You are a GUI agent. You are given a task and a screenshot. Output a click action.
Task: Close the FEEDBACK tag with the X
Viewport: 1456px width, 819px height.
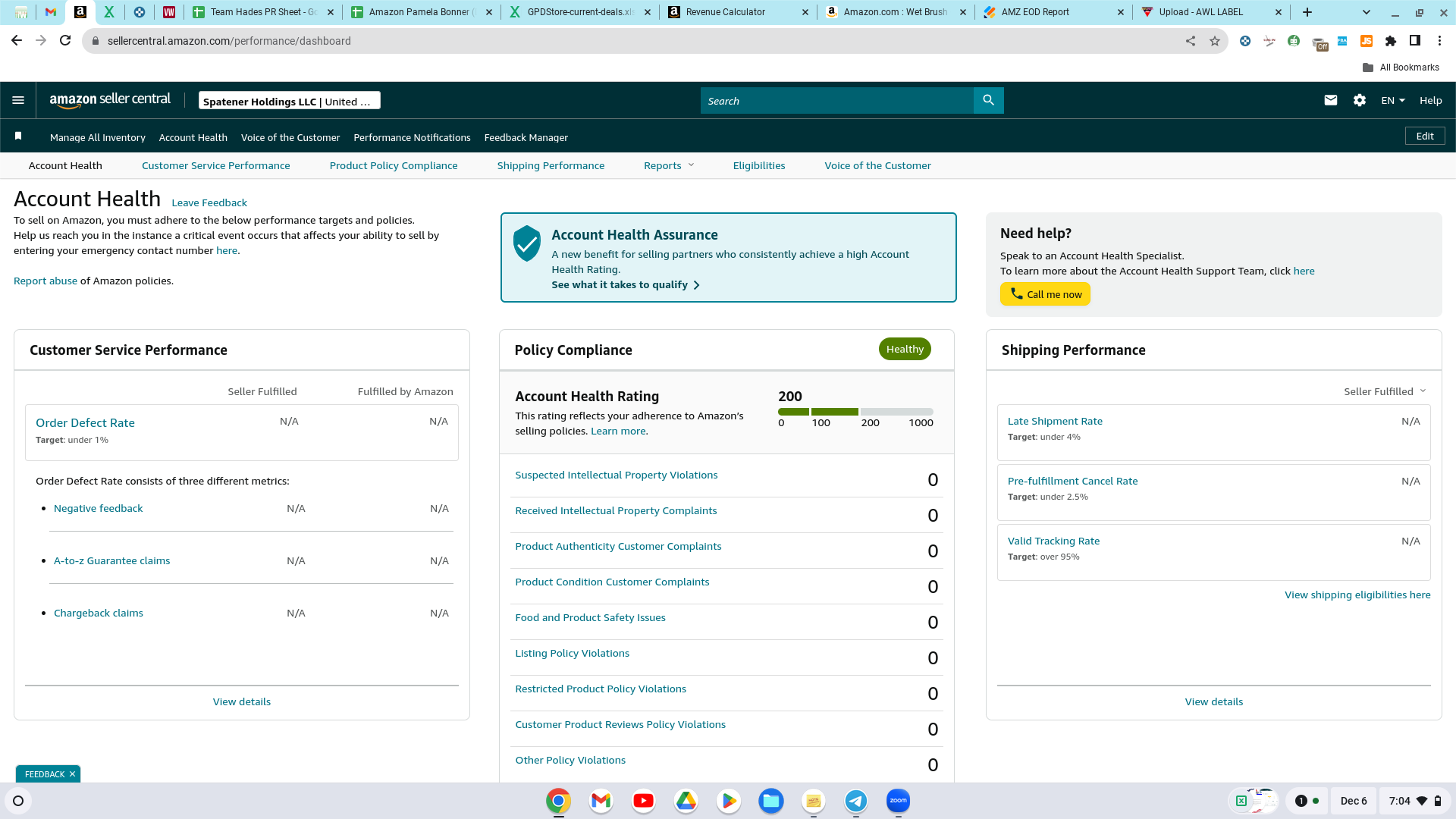[72, 774]
